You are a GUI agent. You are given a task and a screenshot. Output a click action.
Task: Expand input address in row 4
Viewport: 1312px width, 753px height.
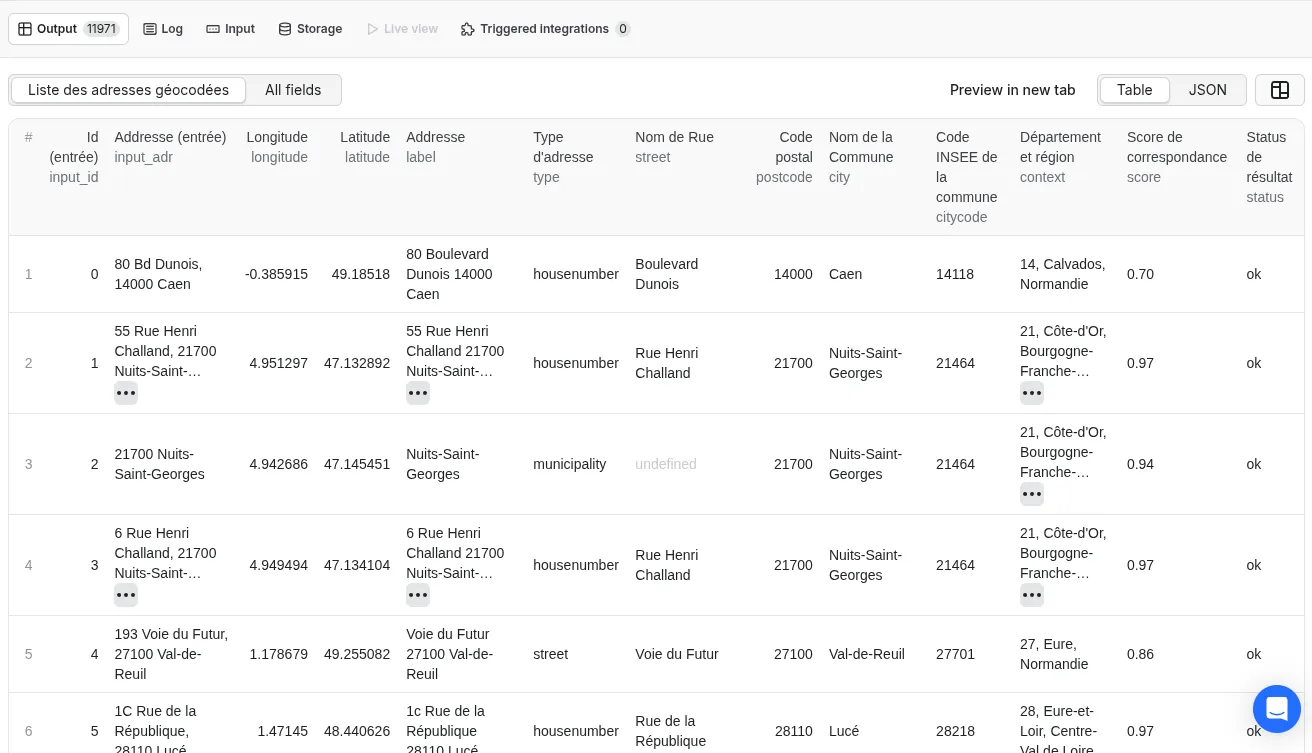pyautogui.click(x=126, y=595)
